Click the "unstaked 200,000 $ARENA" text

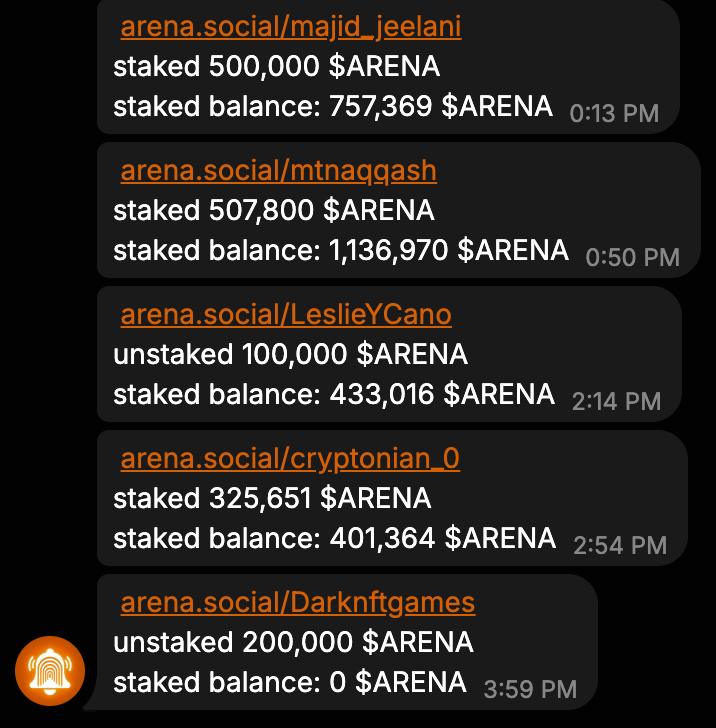[x=293, y=642]
